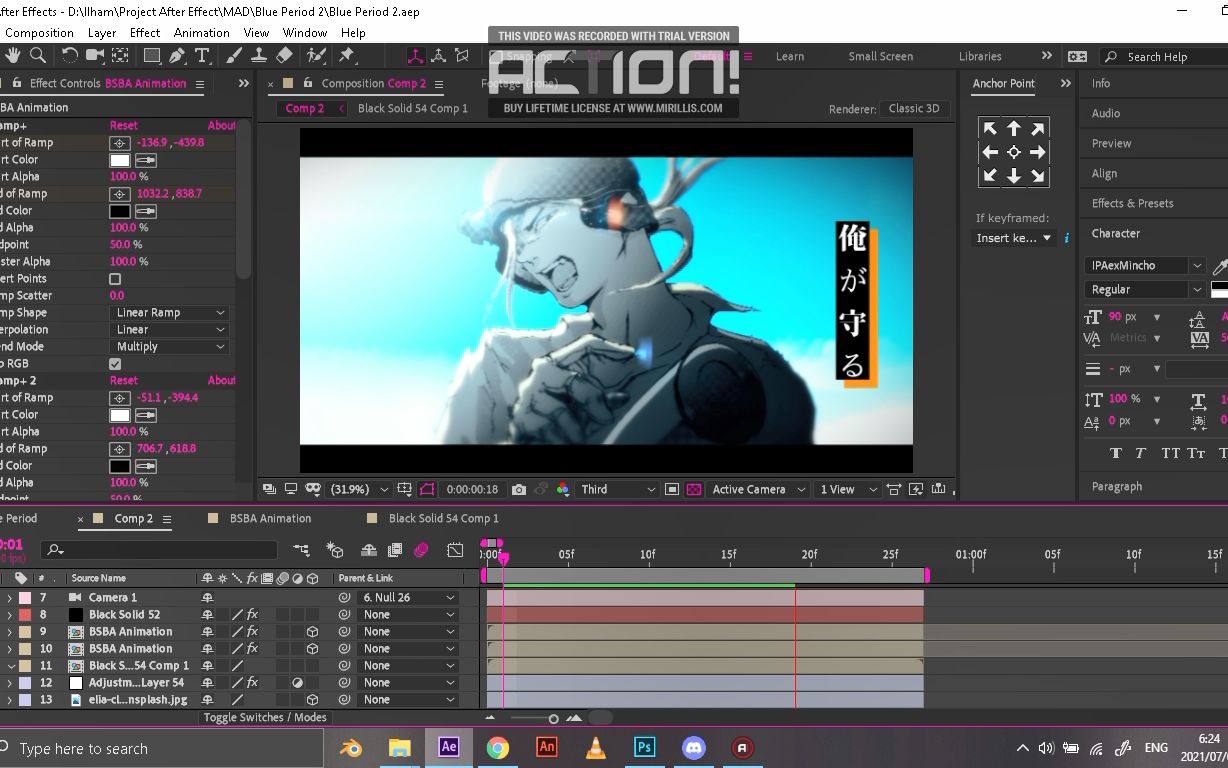Open Composition Mini-Flowchart in timeline
Viewport: 1228px width, 768px height.
pos(301,550)
